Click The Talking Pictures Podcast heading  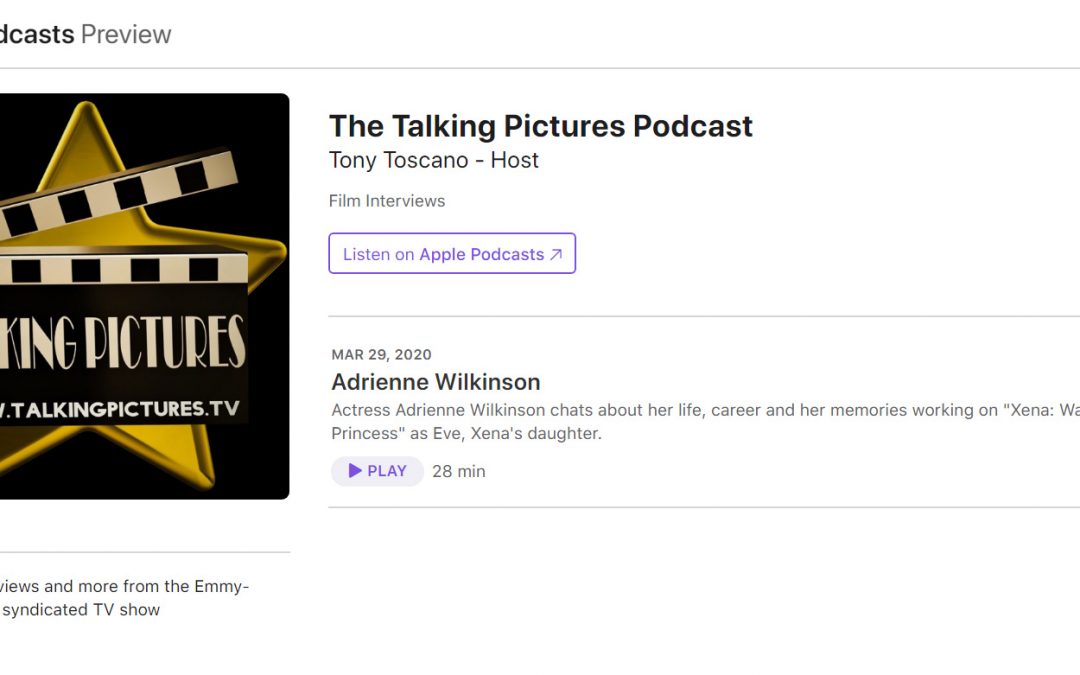541,126
